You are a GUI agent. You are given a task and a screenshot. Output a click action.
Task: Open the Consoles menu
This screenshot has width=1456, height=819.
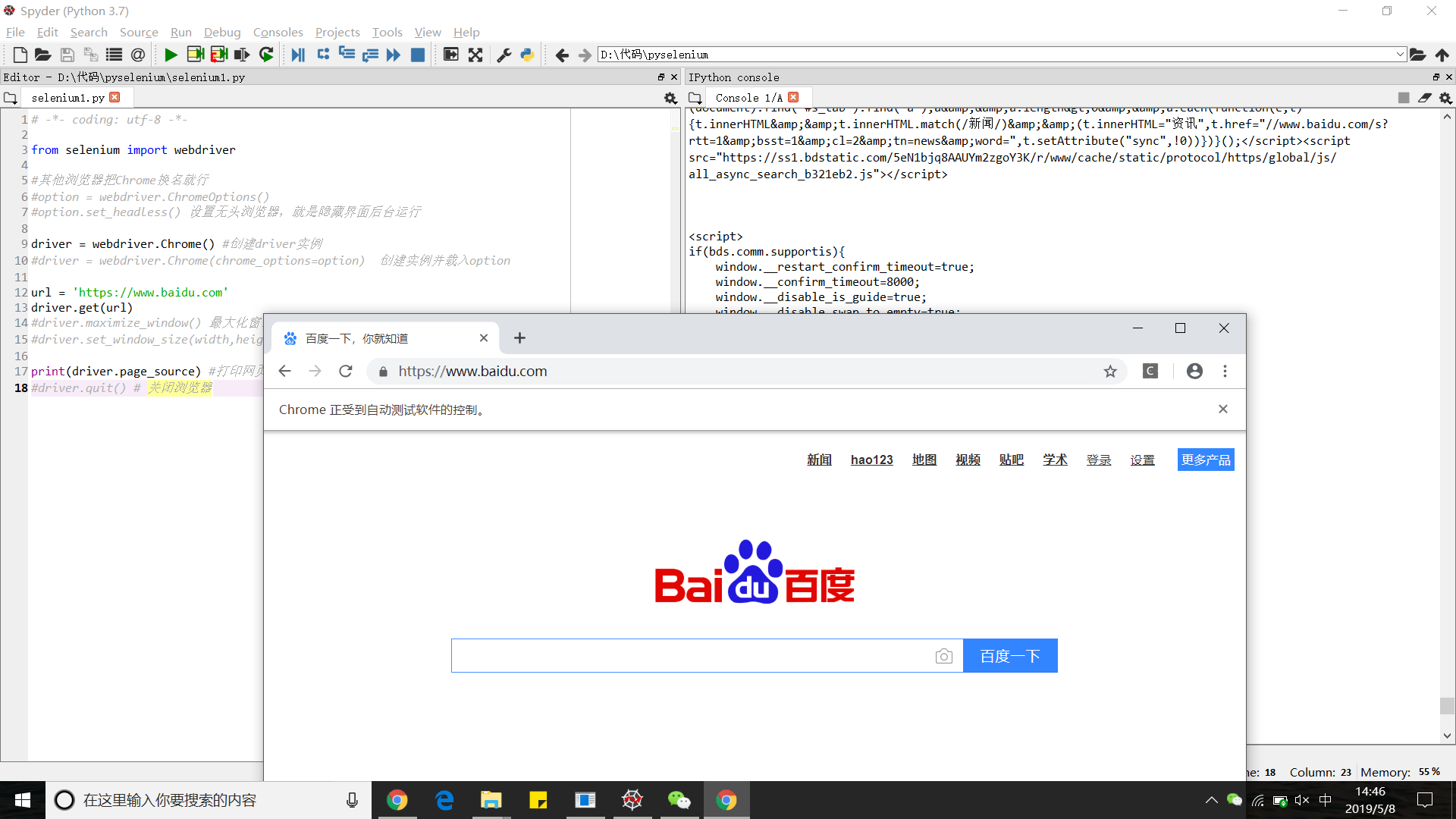[x=278, y=32]
